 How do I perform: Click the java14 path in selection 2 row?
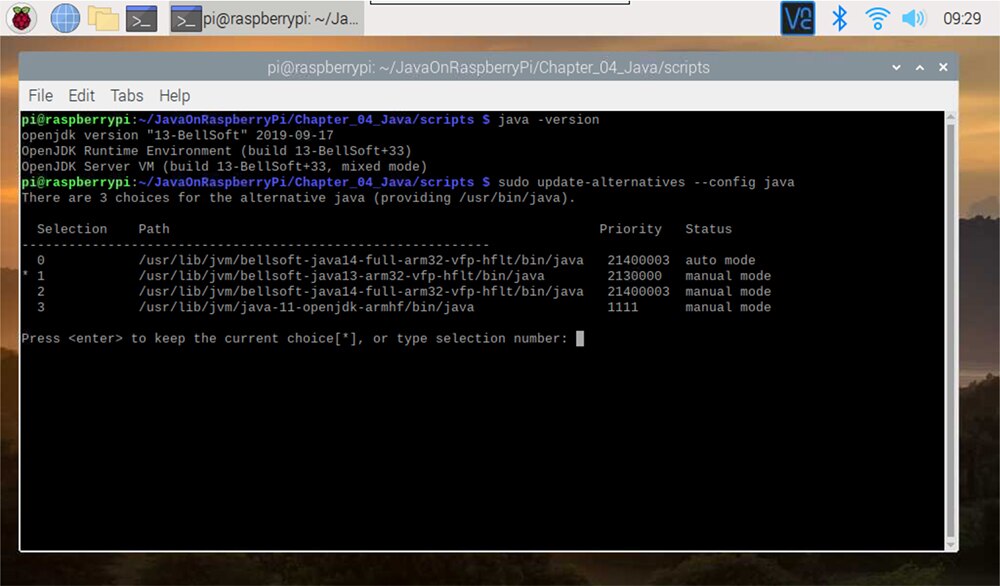361,291
